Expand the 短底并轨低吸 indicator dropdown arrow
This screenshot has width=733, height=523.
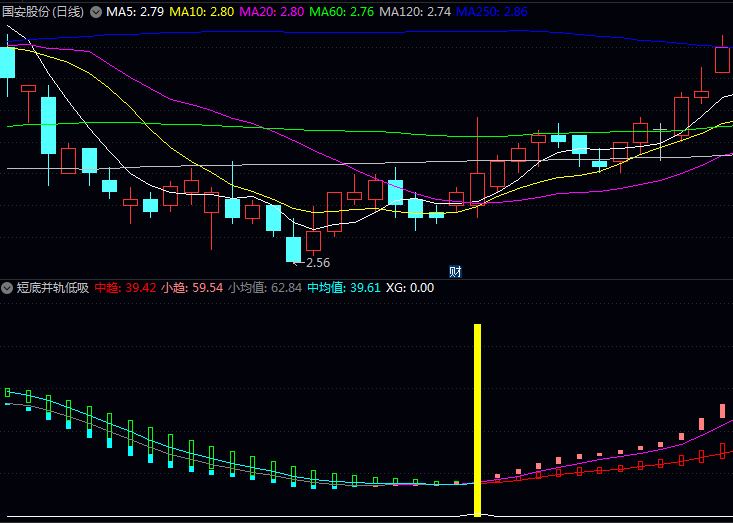coord(8,288)
